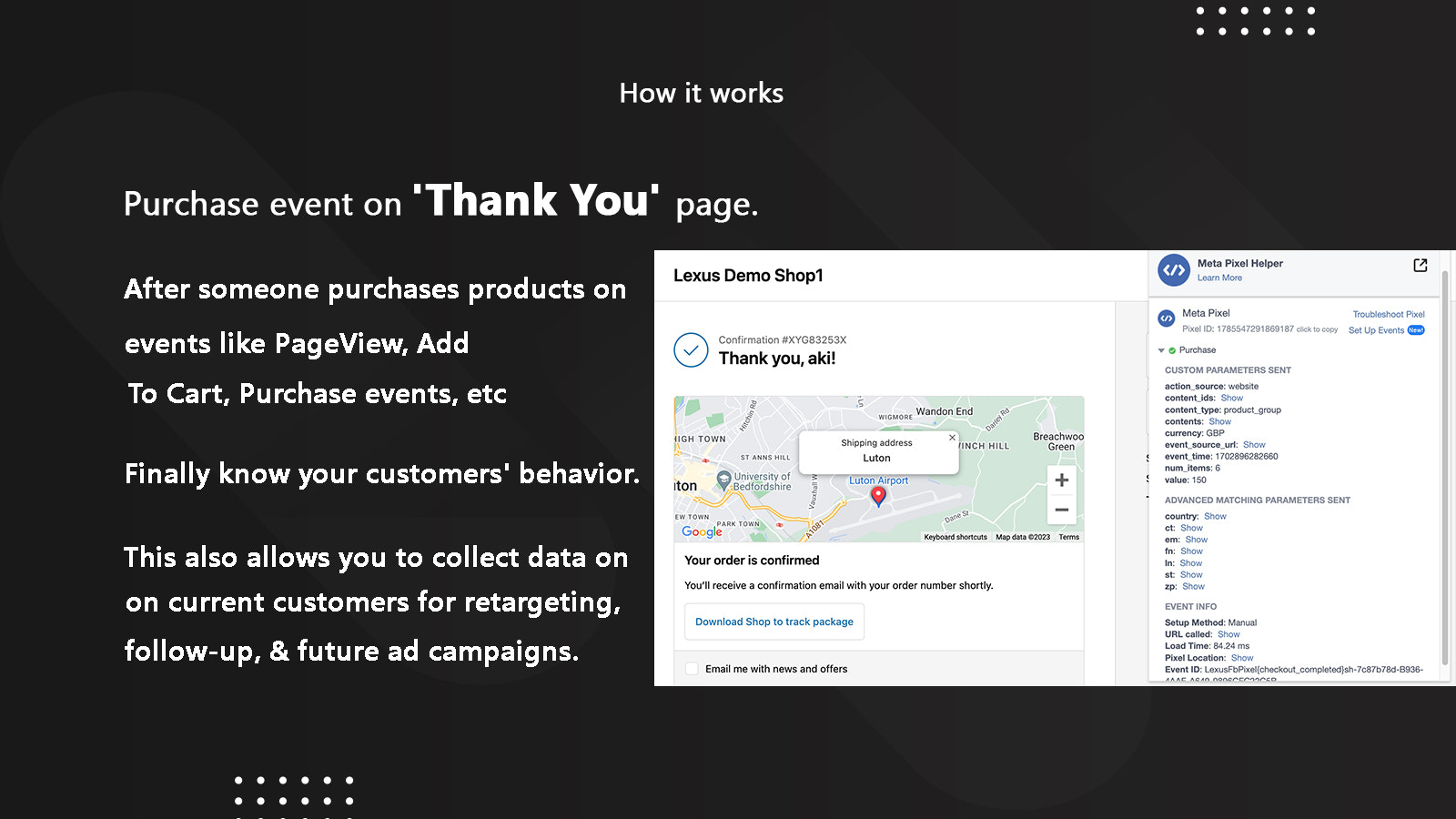The image size is (1456, 819).
Task: Open Troubleshoot Pixel link
Action: pyautogui.click(x=1389, y=315)
